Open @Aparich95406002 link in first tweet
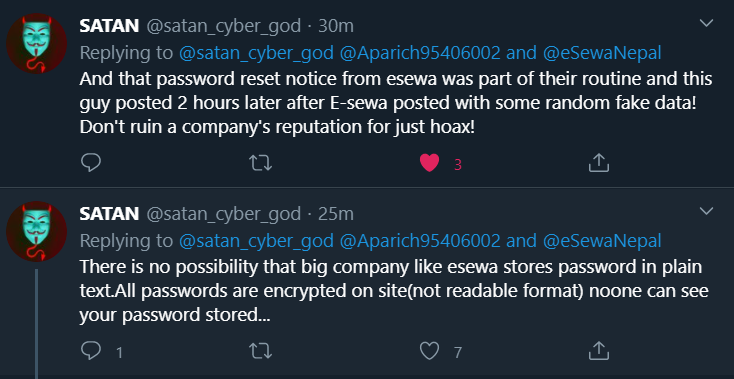Screen dimensions: 734x379 pos(420,53)
